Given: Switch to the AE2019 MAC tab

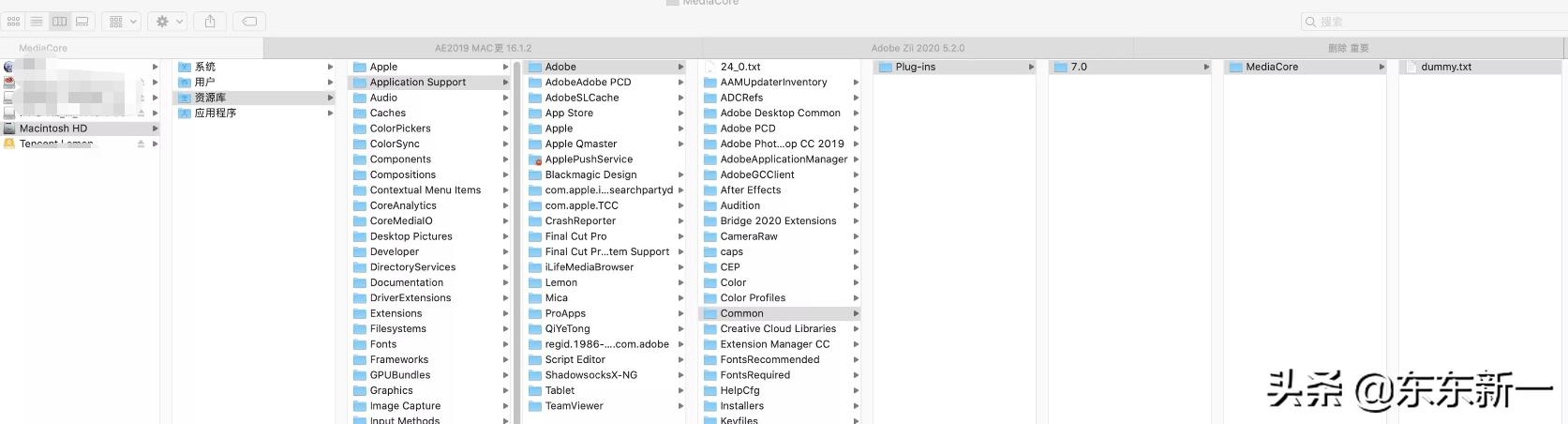Looking at the screenshot, I should 483,48.
